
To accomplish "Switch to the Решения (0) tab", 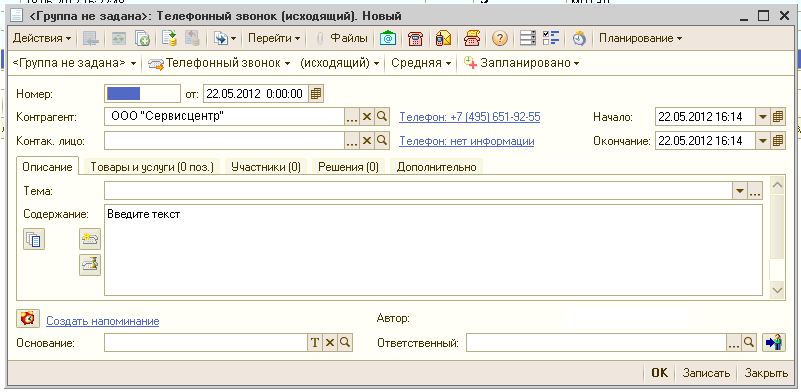I will click(348, 167).
